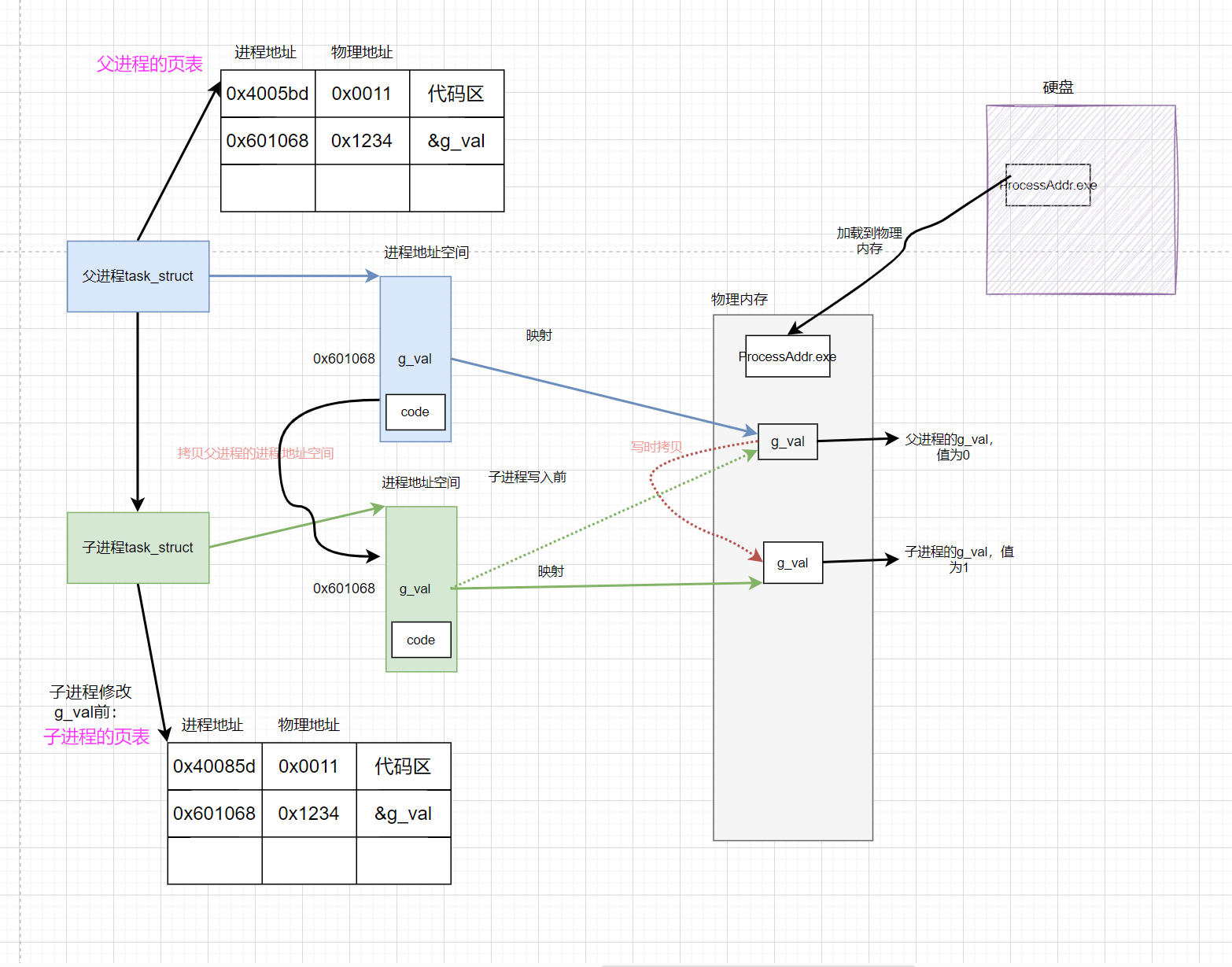Viewport: 1232px width, 967px height.
Task: Click 物理地址 header above child page table
Action: click(x=309, y=725)
